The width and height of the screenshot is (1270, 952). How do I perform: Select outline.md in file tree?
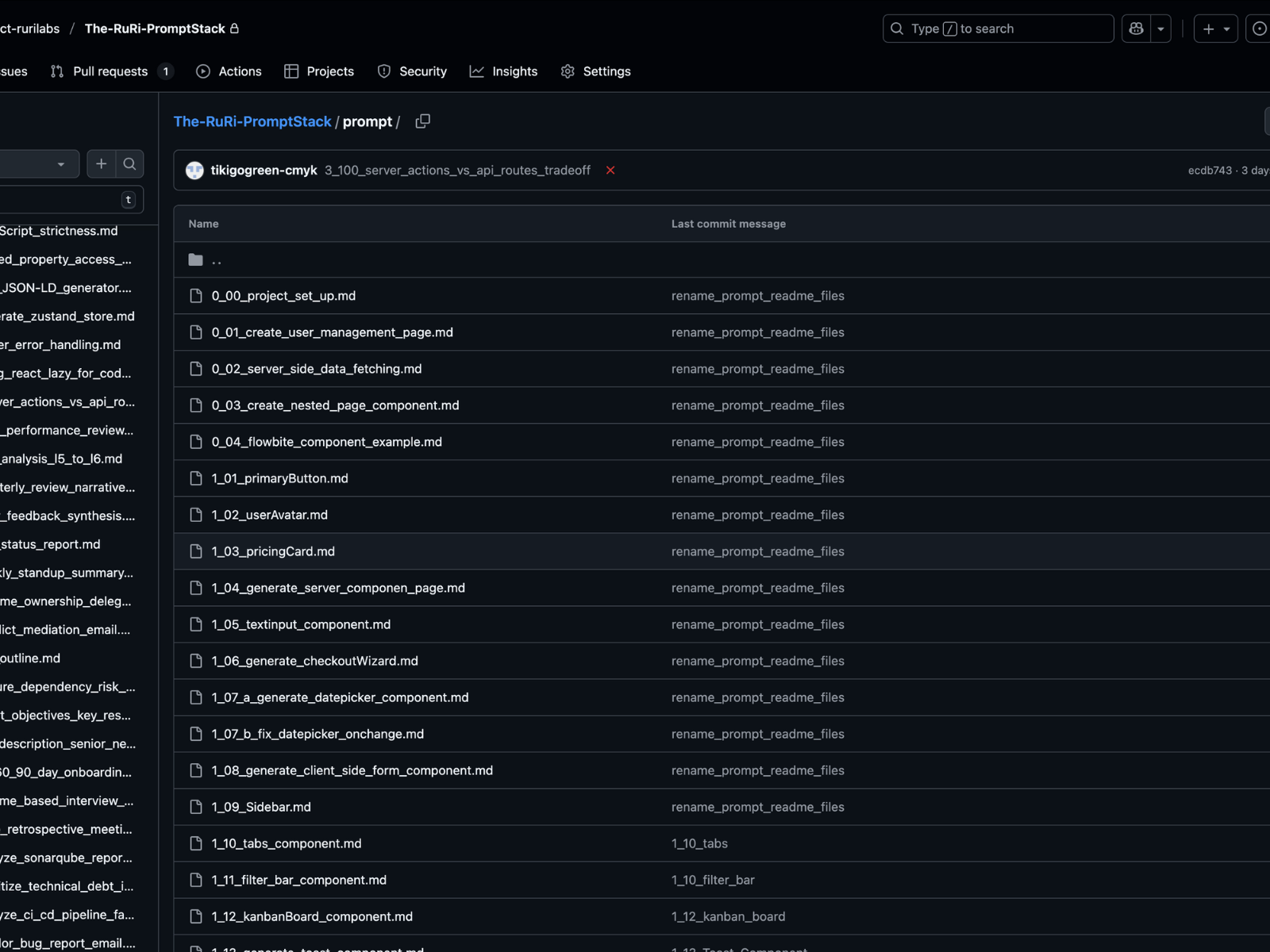[x=30, y=658]
